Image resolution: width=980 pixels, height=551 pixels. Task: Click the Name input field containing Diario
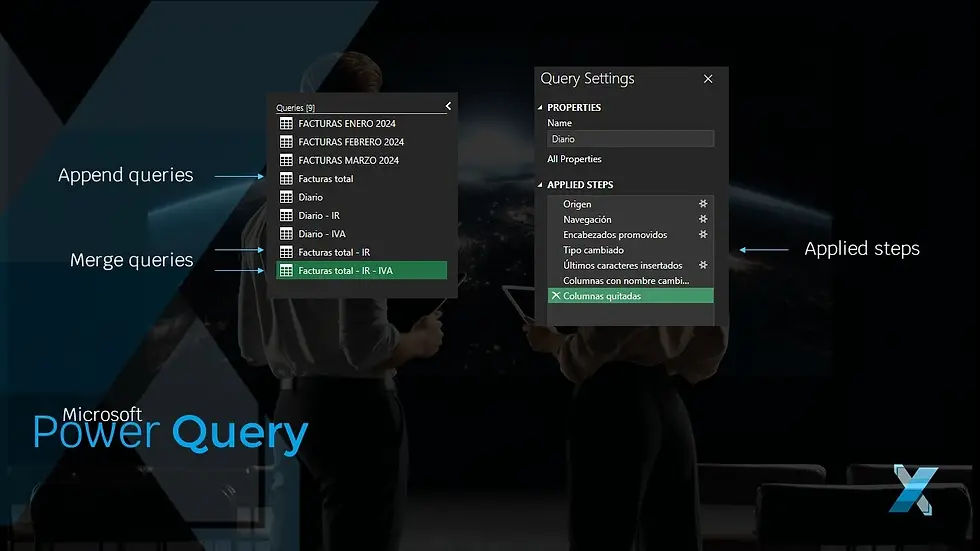(631, 139)
